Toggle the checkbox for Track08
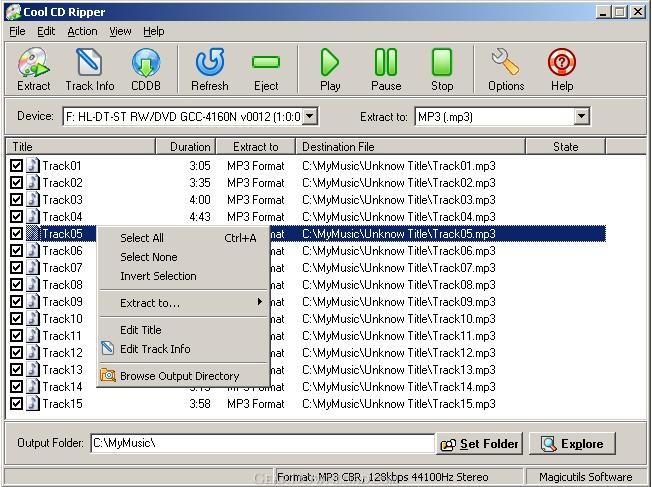 pos(16,285)
